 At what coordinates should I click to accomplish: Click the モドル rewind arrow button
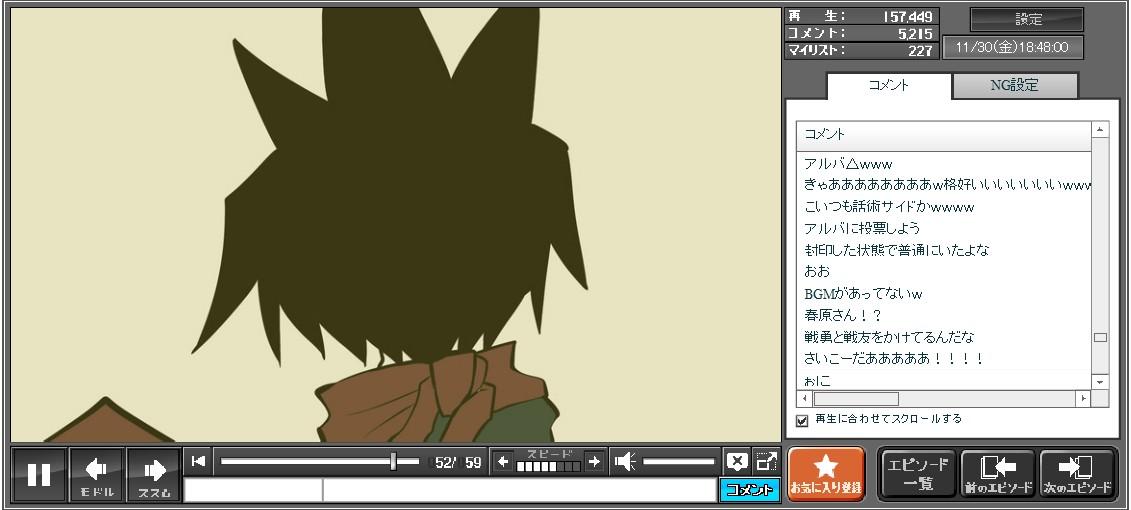[x=96, y=474]
